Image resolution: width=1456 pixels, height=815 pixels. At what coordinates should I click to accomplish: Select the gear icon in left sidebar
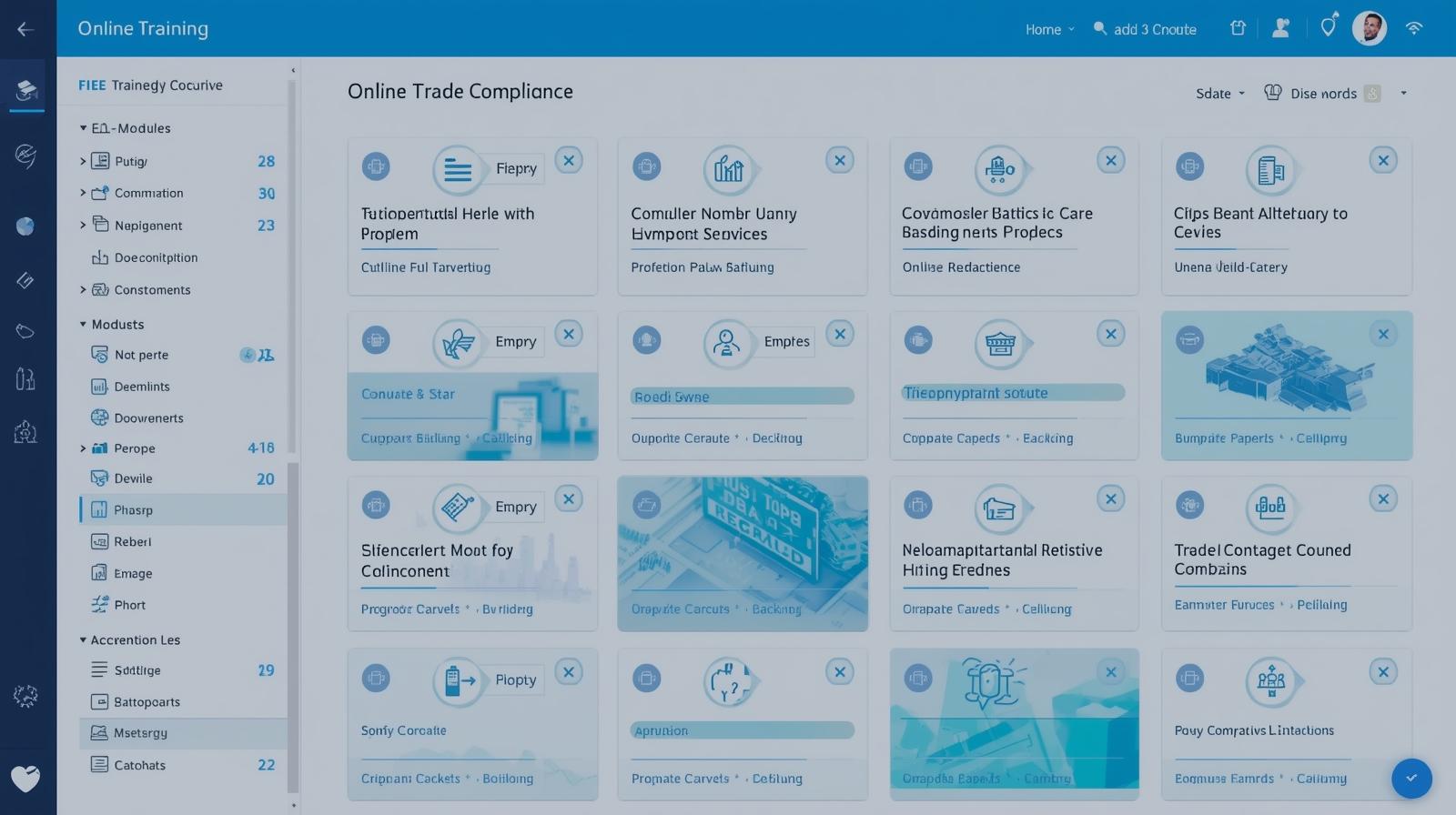click(x=25, y=697)
